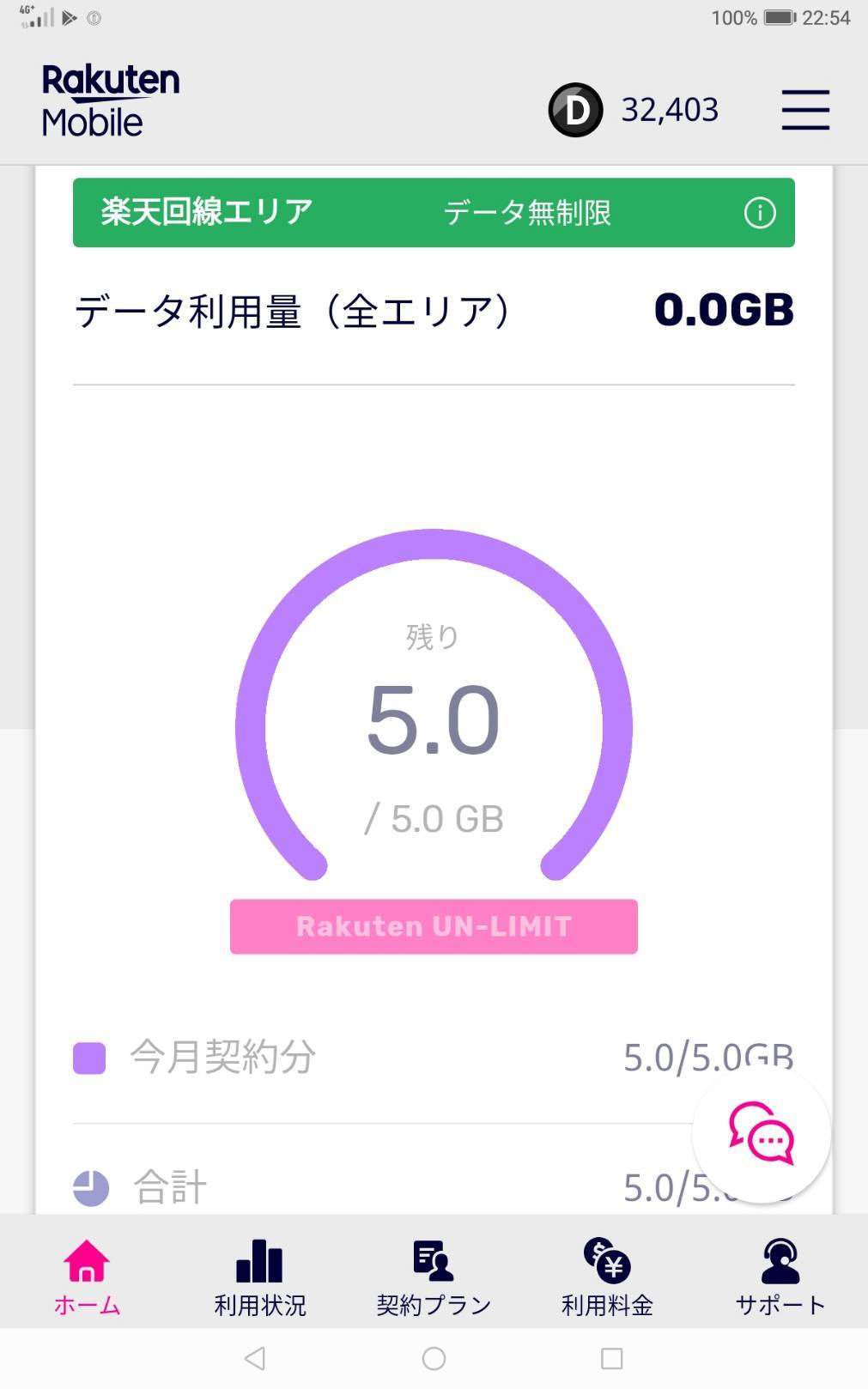
Task: Tap the 32,403 points balance
Action: pyautogui.click(x=670, y=110)
